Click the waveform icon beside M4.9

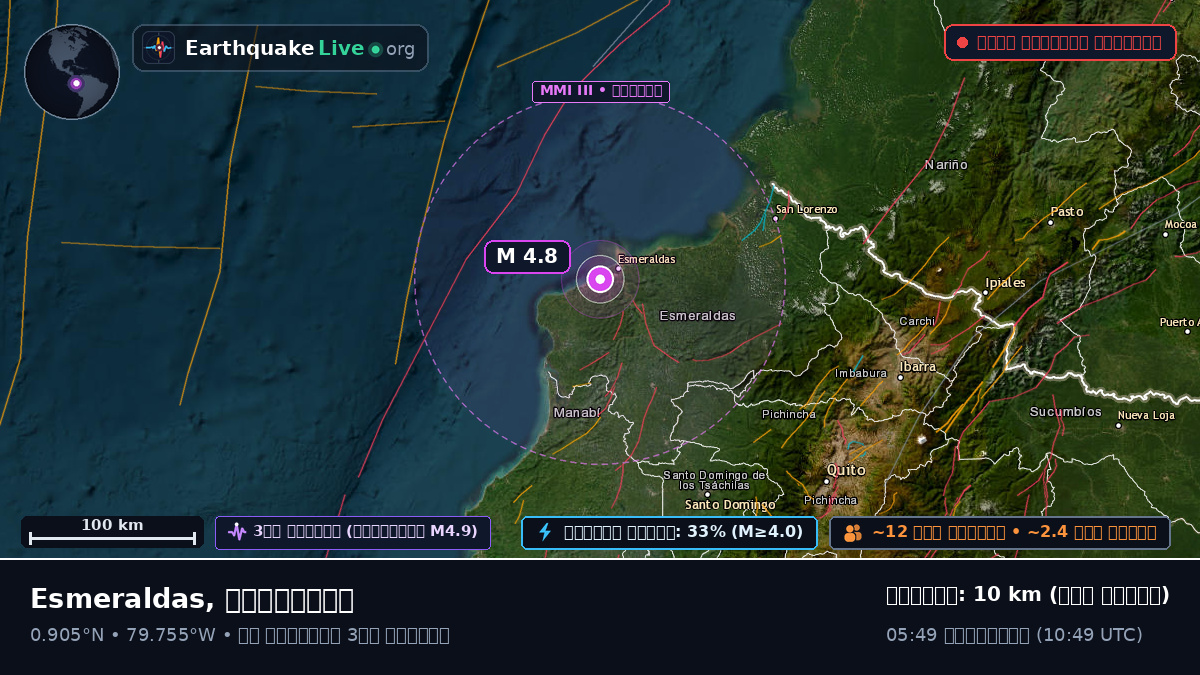(x=237, y=532)
